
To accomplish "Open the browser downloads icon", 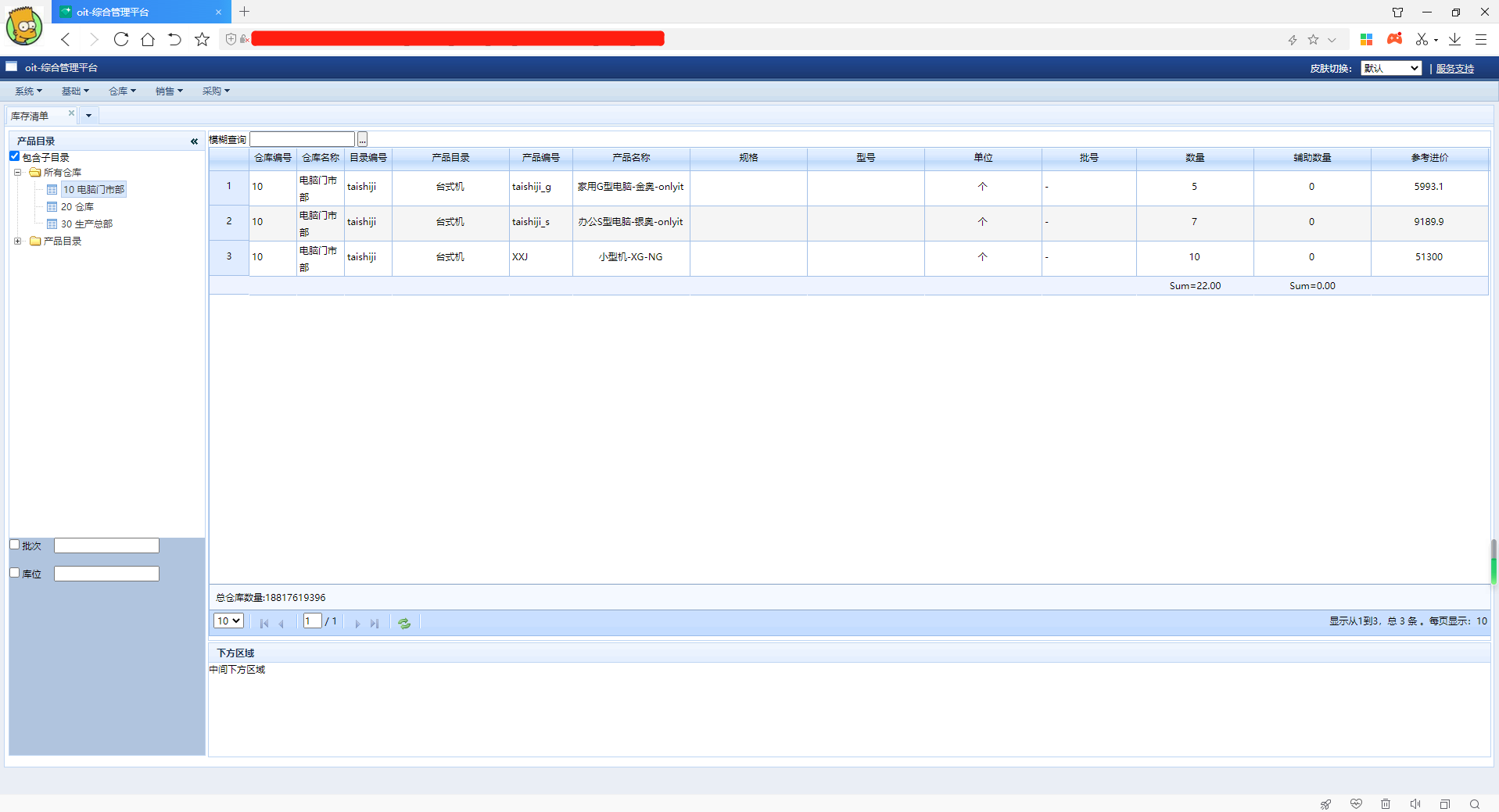I will pos(1454,39).
